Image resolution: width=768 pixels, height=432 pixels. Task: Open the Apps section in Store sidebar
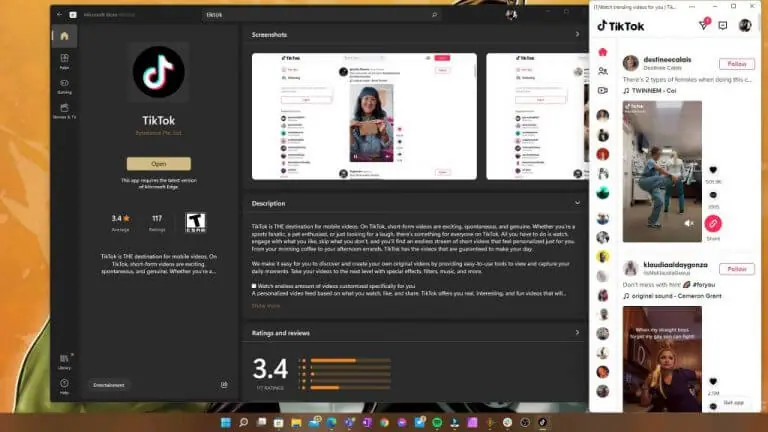pos(64,61)
